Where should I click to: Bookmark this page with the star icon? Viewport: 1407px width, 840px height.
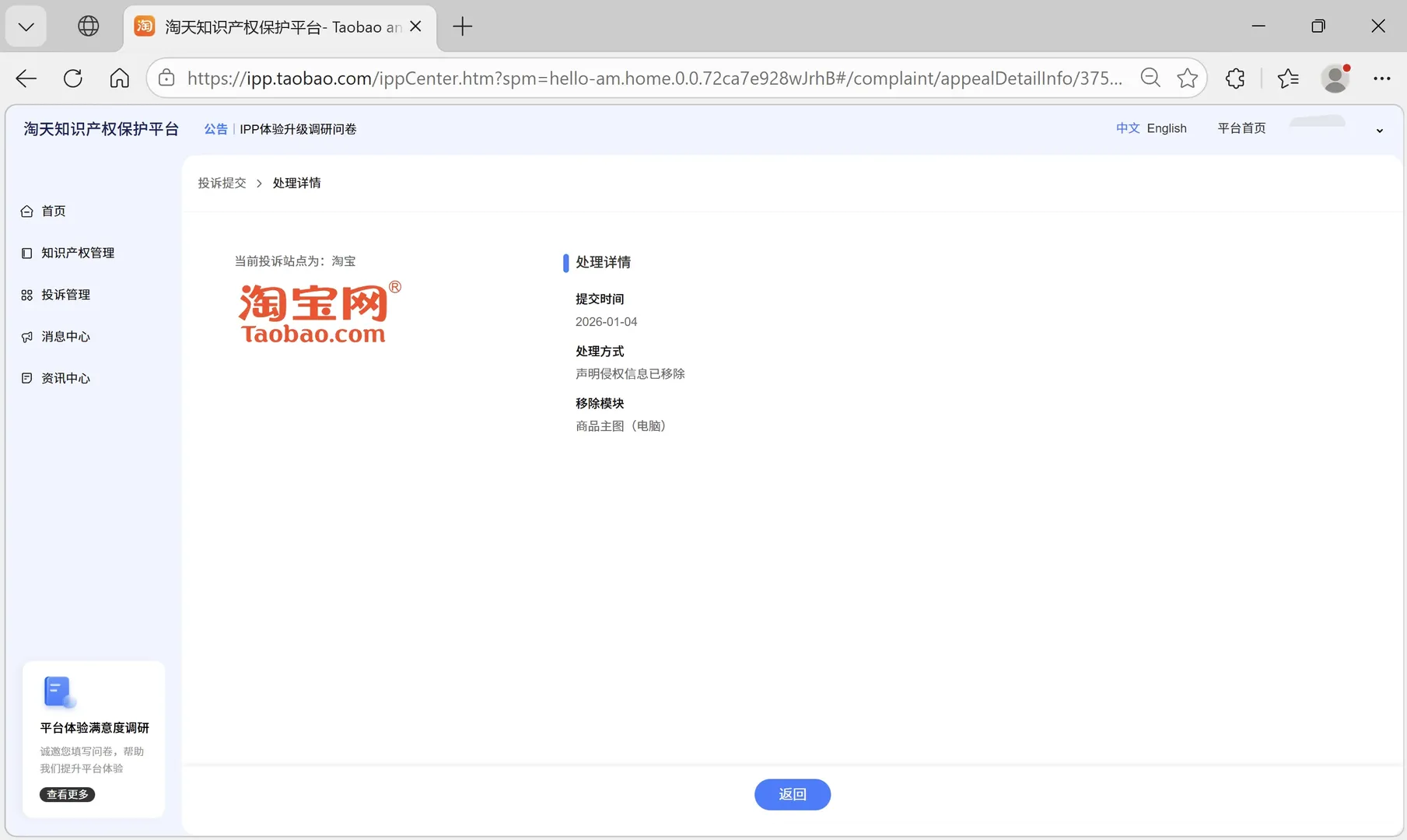1187,78
